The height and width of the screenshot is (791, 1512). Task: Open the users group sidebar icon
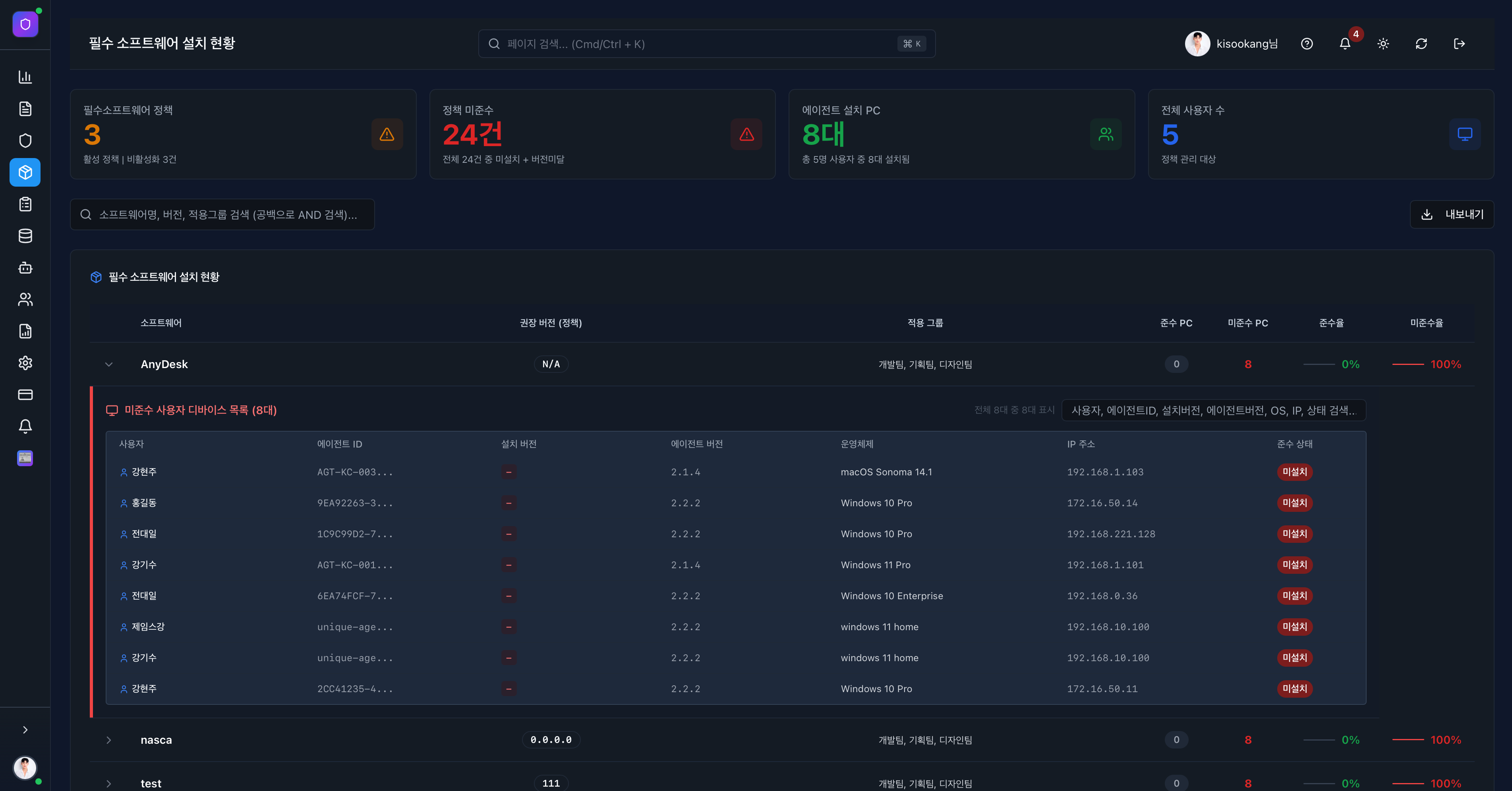[25, 299]
